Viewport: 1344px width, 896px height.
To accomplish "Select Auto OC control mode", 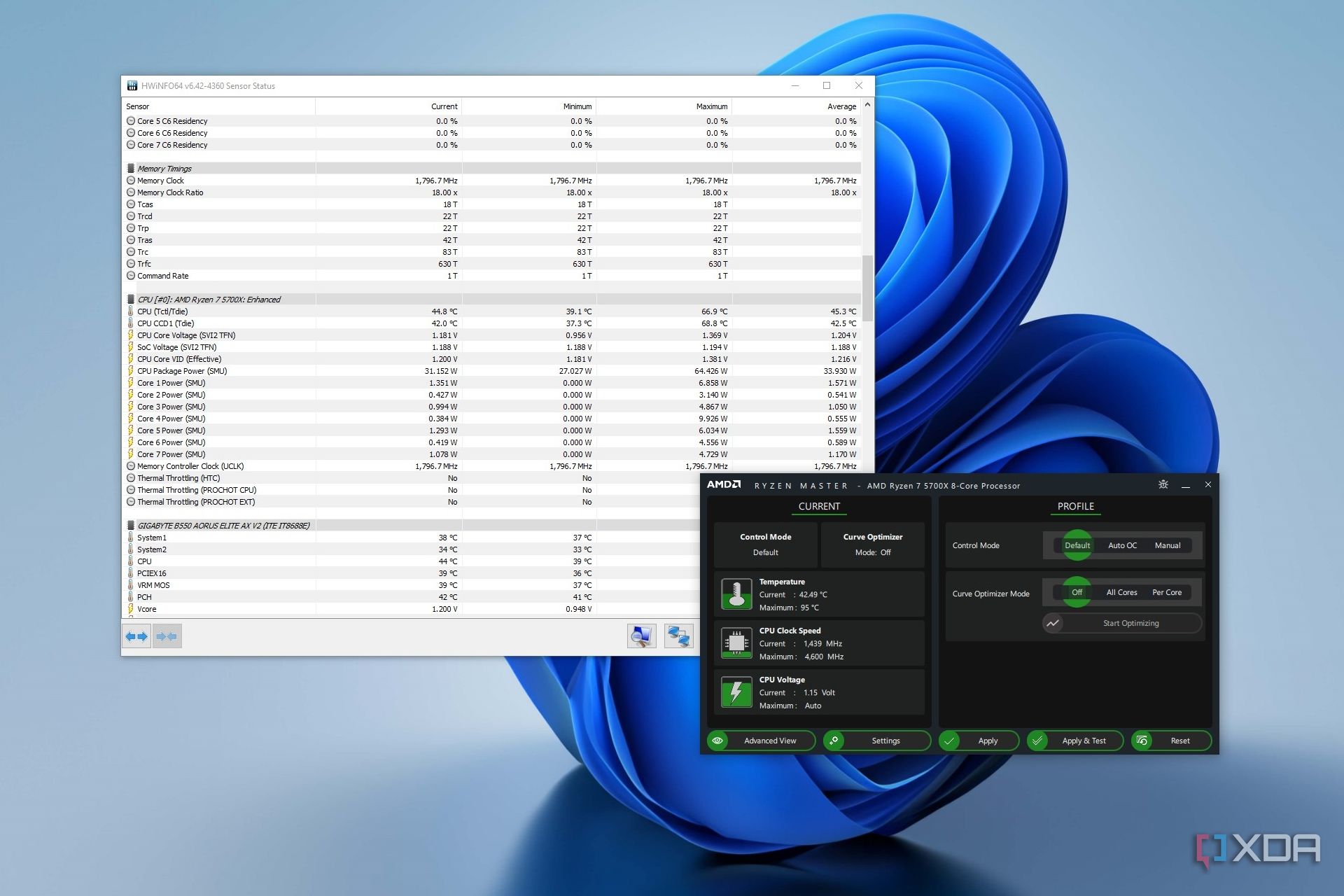I will pos(1122,545).
